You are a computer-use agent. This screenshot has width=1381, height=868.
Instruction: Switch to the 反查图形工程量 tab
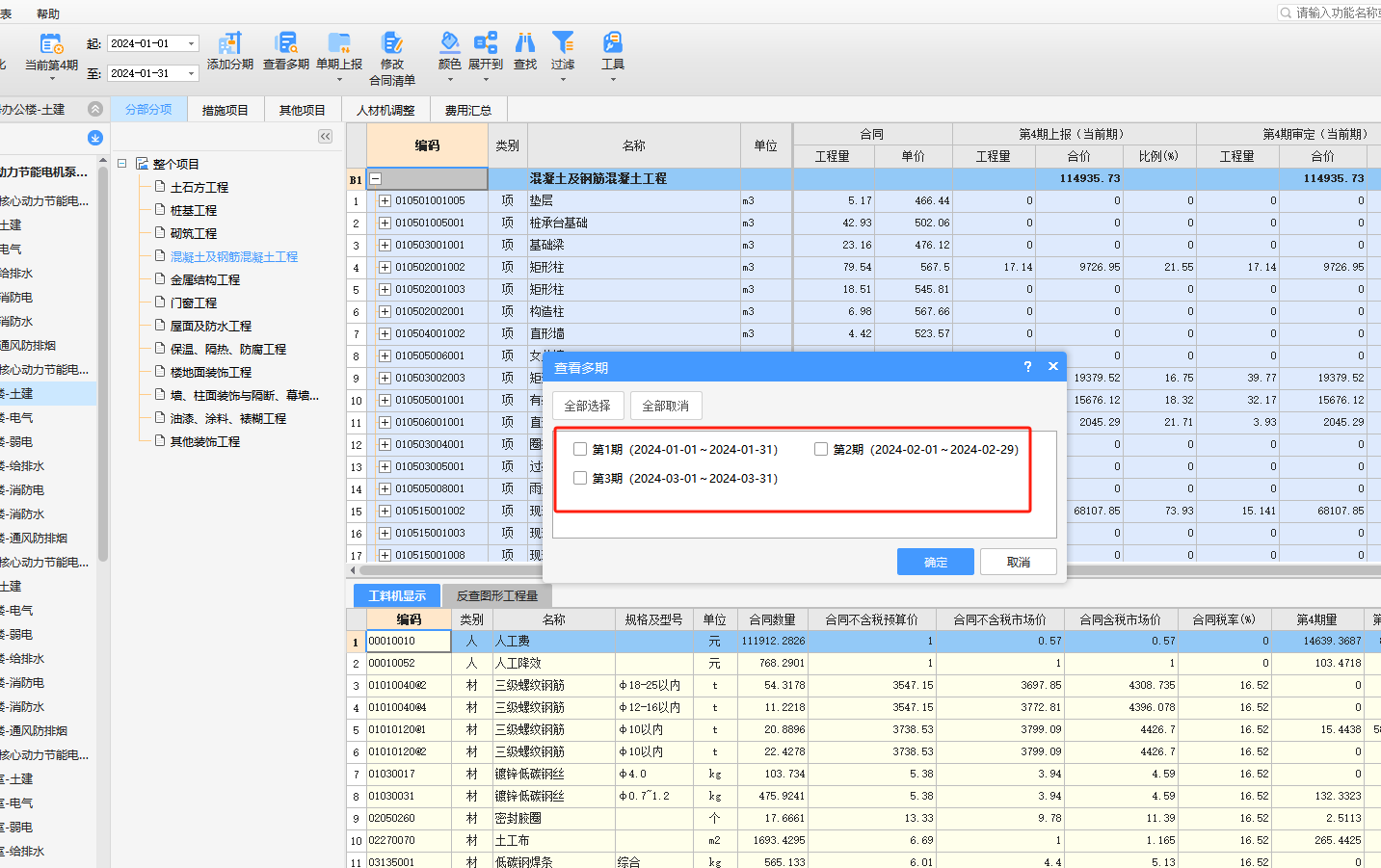tap(497, 595)
